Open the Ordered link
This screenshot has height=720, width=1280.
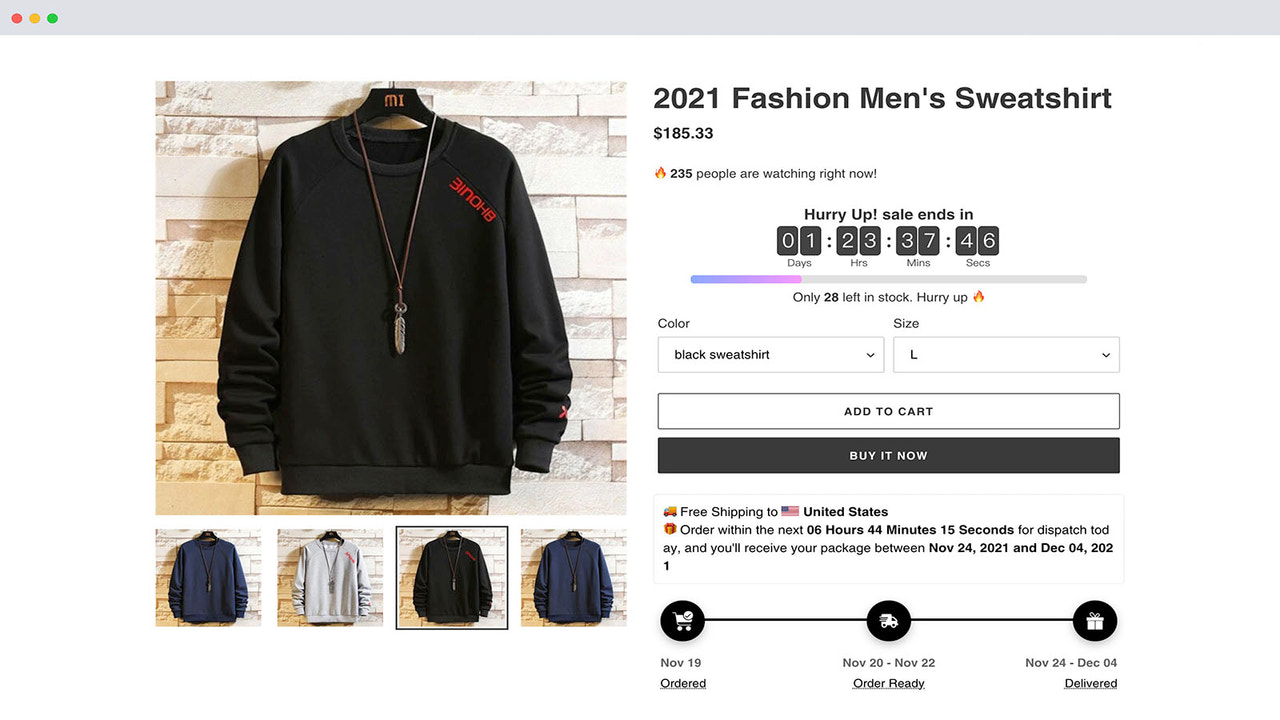pos(682,682)
